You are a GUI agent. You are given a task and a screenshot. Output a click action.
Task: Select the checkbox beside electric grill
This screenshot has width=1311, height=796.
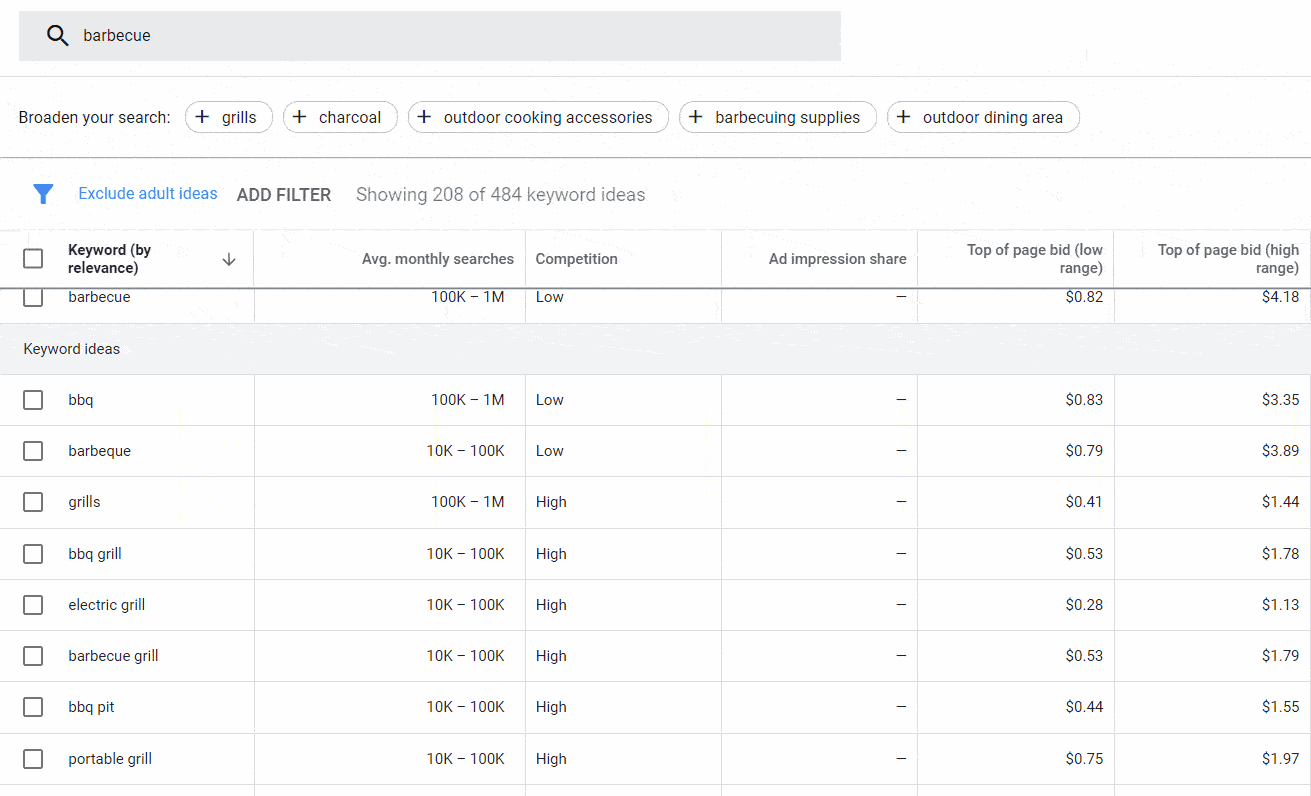point(32,604)
